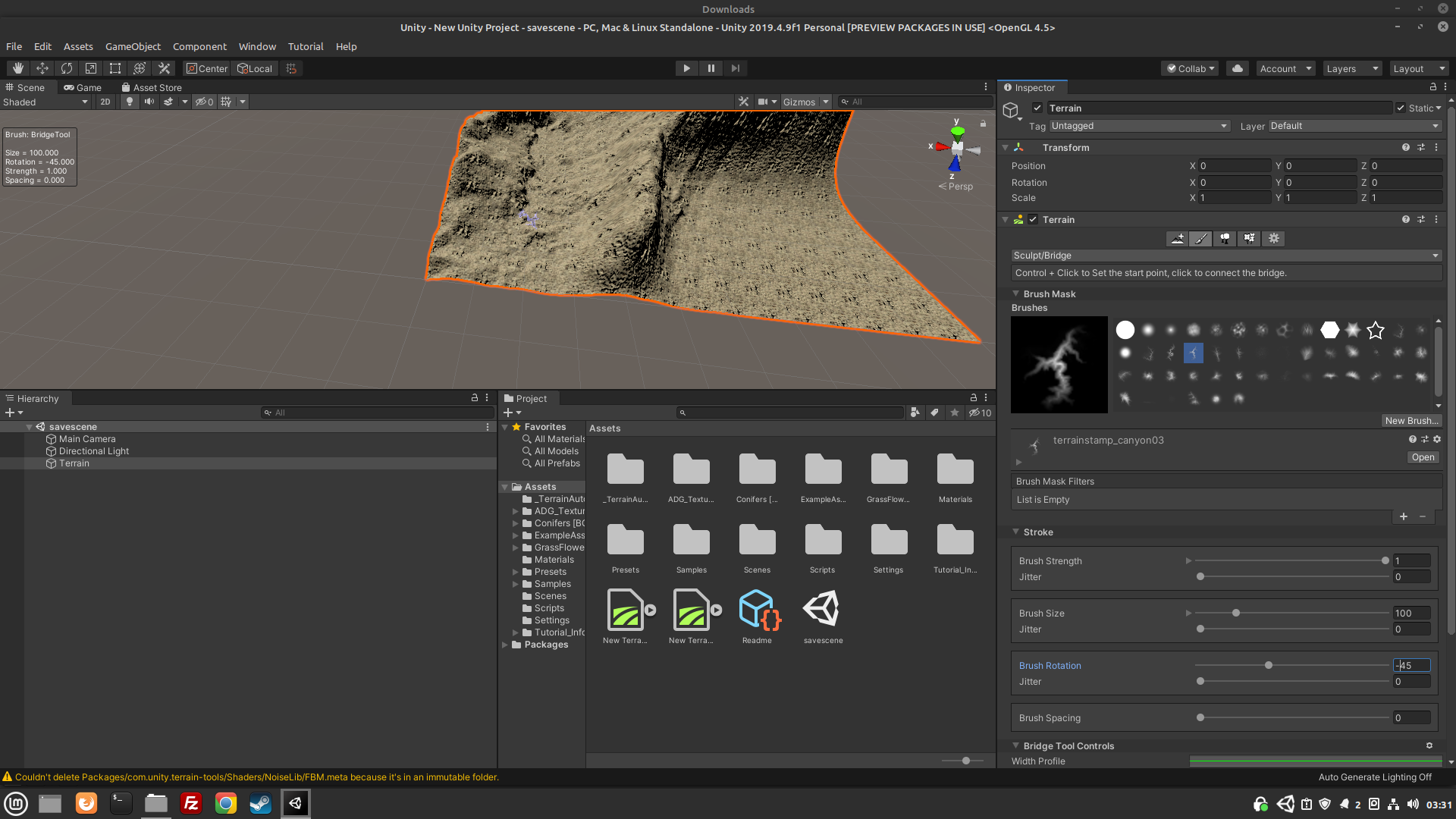
Task: Select the star-shaped brush
Action: tap(1376, 330)
